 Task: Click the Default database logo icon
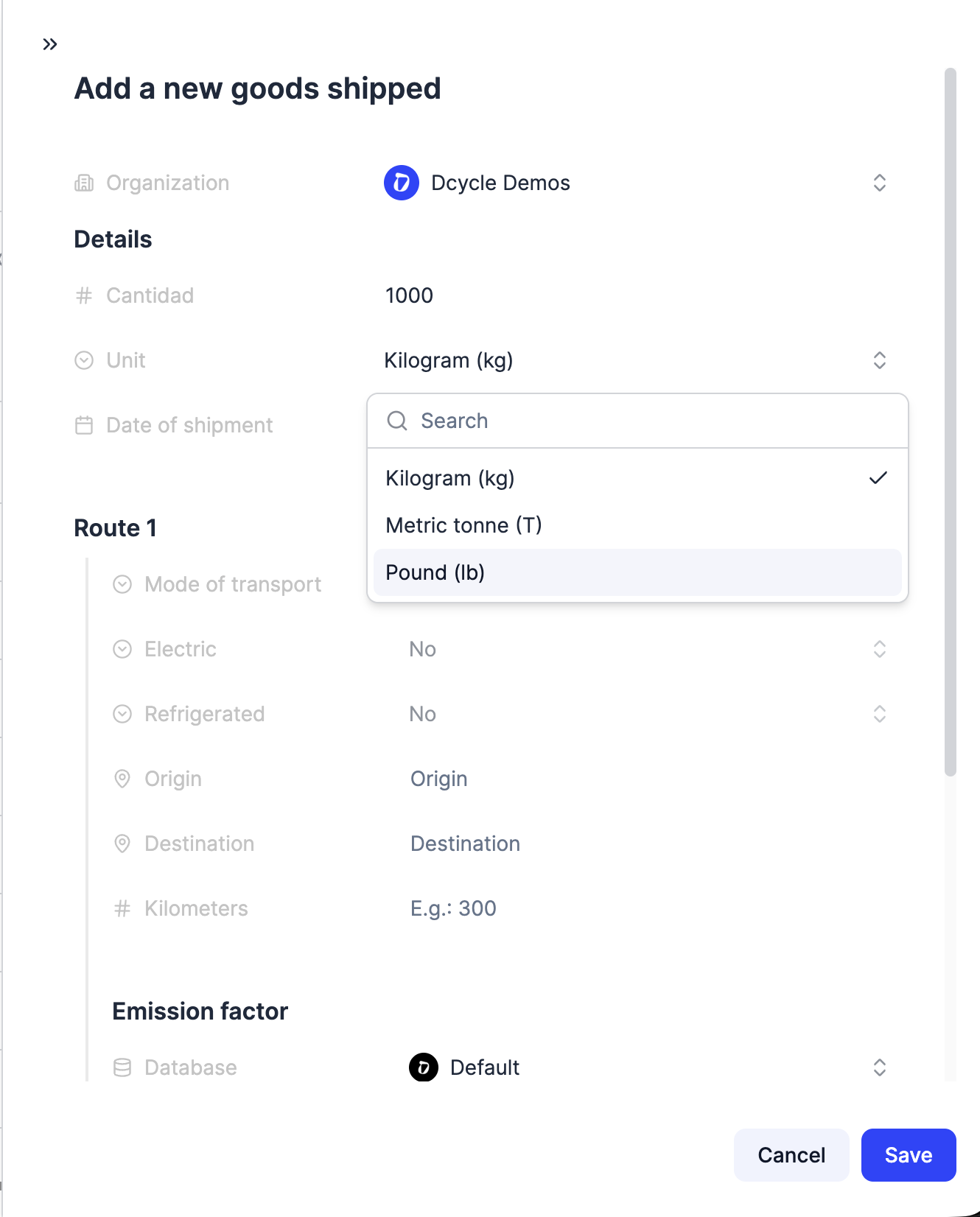(x=424, y=1067)
